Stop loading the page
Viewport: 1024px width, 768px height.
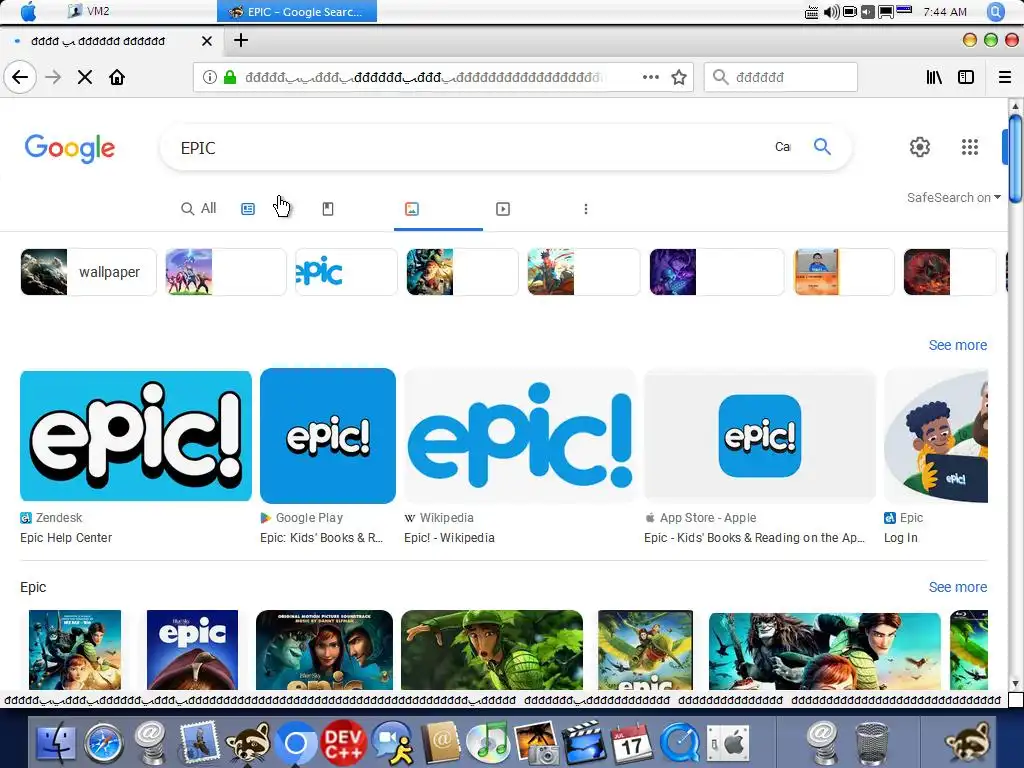pyautogui.click(x=85, y=77)
